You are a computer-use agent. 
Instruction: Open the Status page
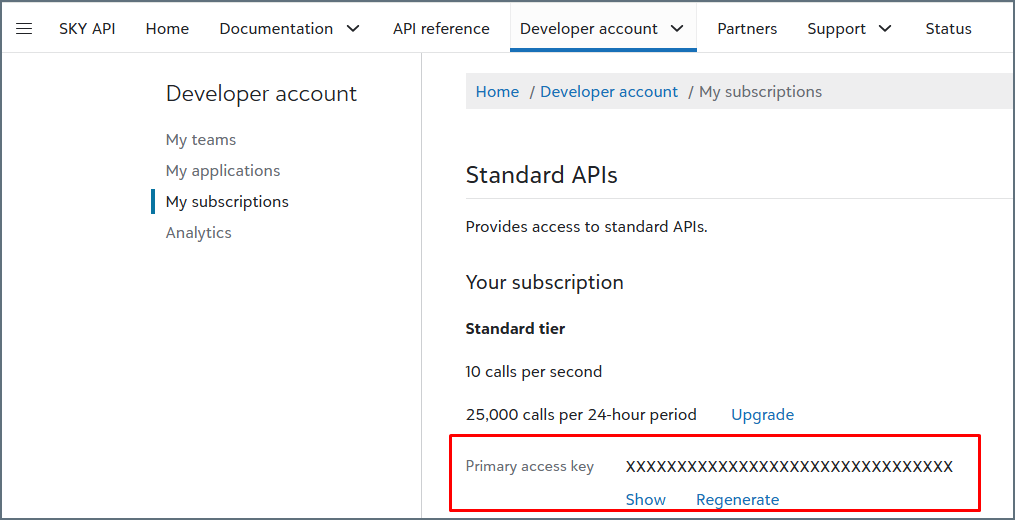coord(948,28)
